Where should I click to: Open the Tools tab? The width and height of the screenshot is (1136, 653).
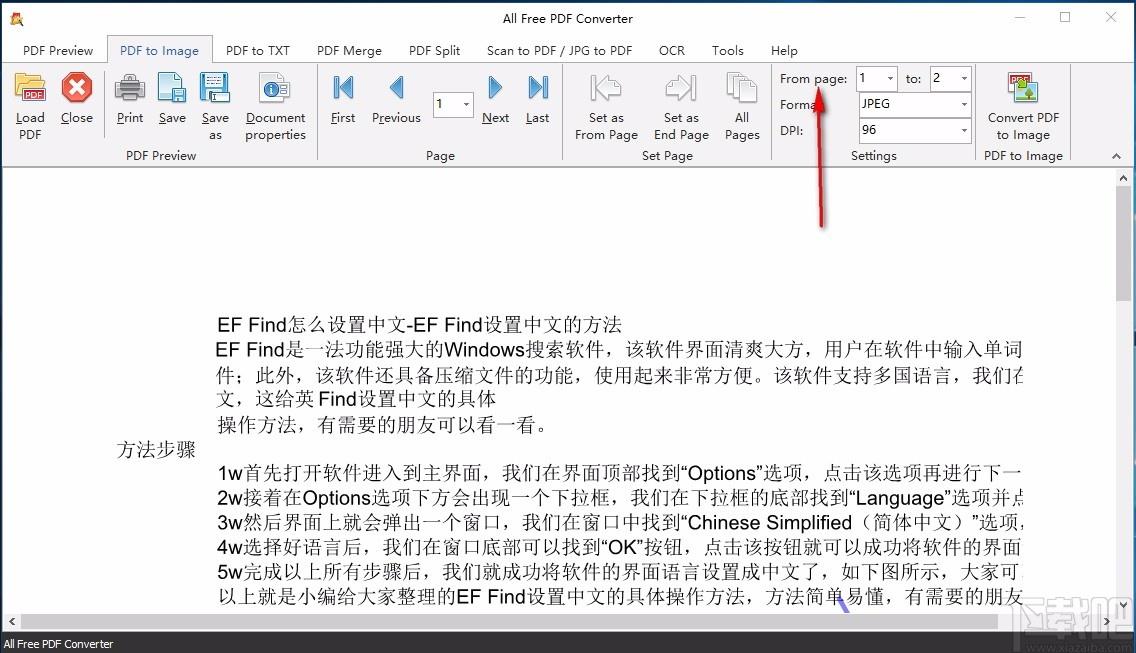[x=727, y=51]
